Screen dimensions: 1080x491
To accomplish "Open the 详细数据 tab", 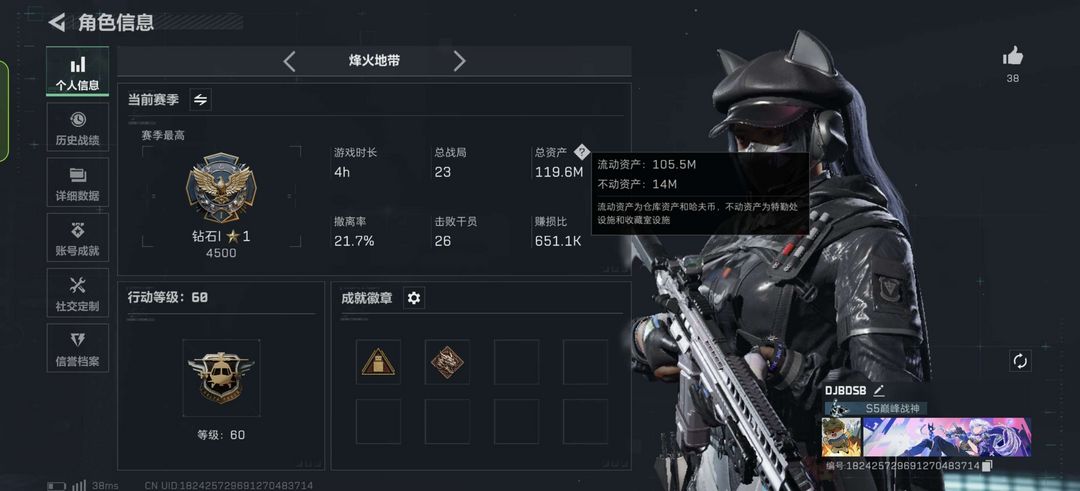I will (78, 182).
